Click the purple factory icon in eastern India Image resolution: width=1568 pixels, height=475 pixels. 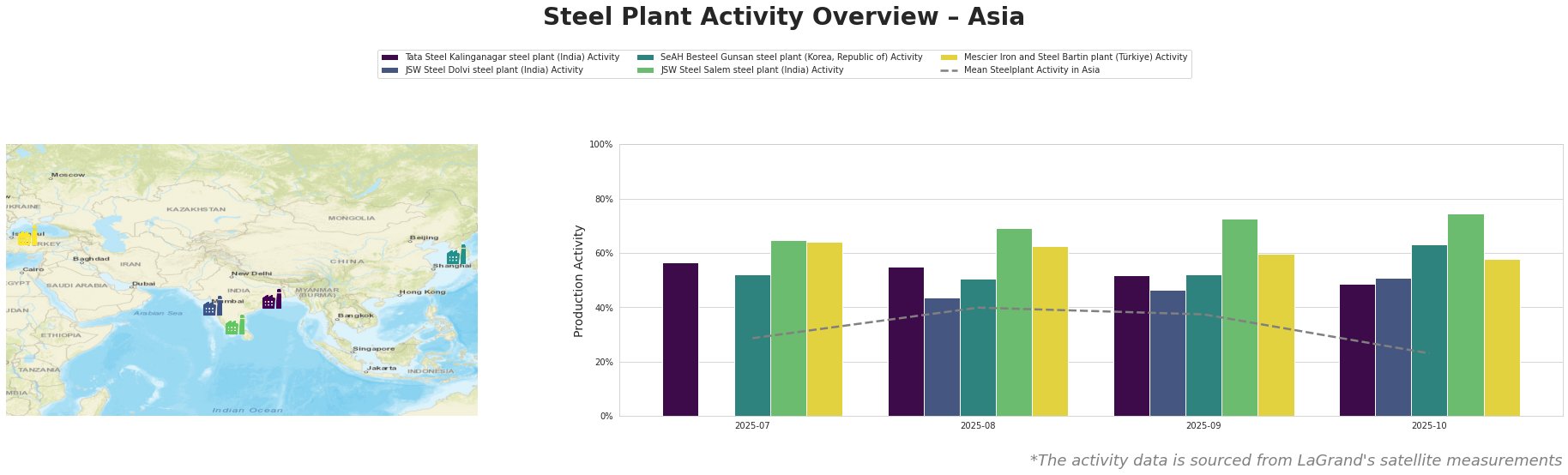point(271,300)
